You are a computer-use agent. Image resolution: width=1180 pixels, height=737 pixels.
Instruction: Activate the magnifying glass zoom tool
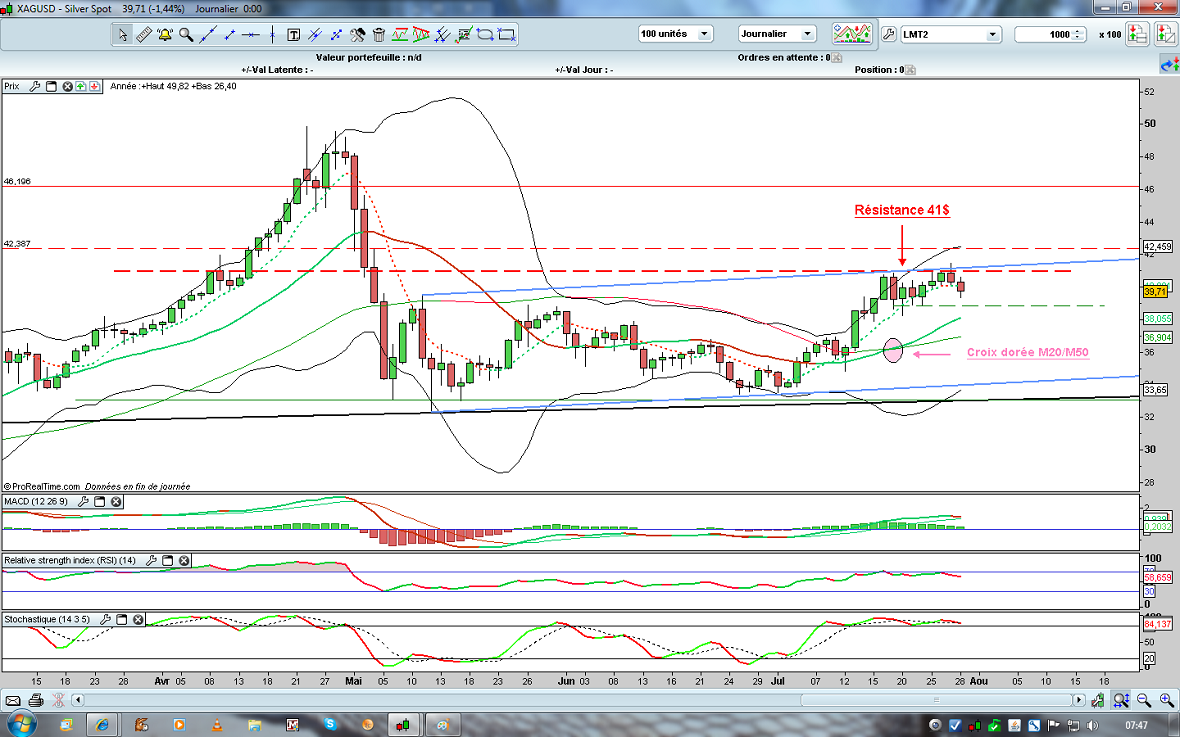[x=186, y=35]
